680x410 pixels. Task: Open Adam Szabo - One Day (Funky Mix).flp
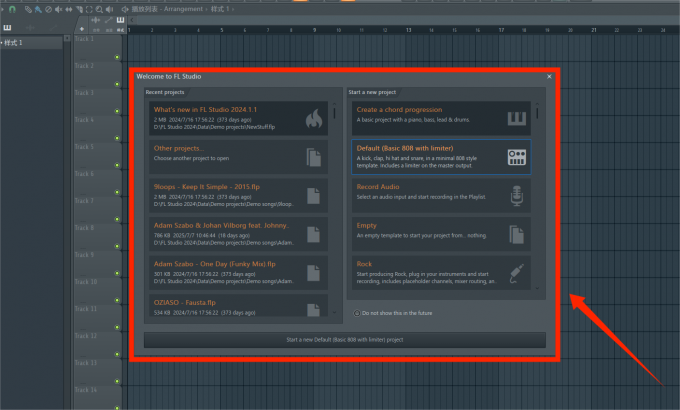coord(239,273)
